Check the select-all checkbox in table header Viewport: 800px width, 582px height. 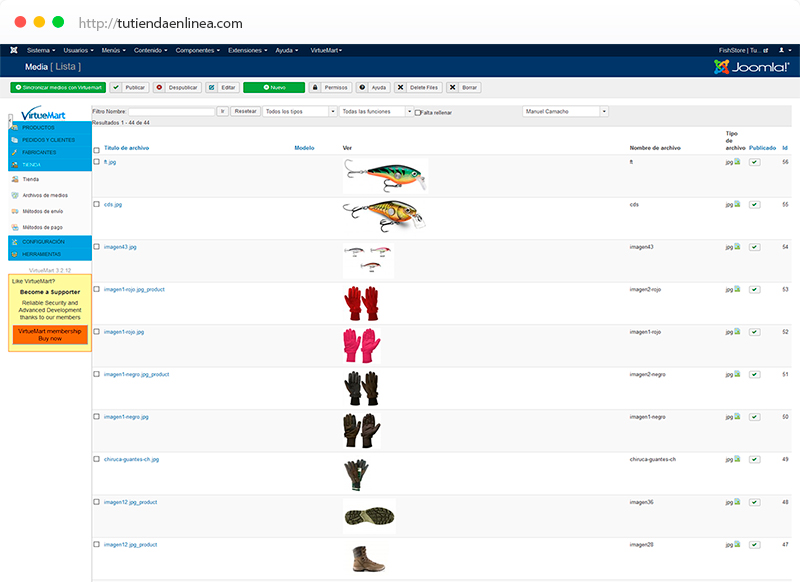pyautogui.click(x=97, y=149)
